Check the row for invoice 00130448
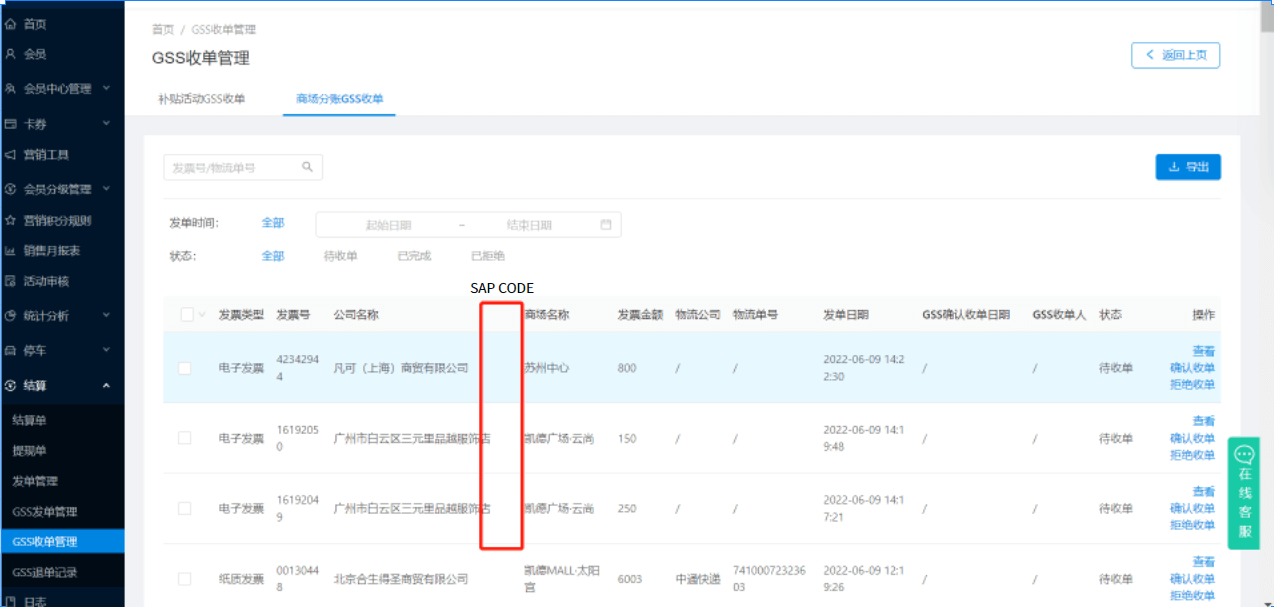The width and height of the screenshot is (1274, 607). [x=184, y=578]
